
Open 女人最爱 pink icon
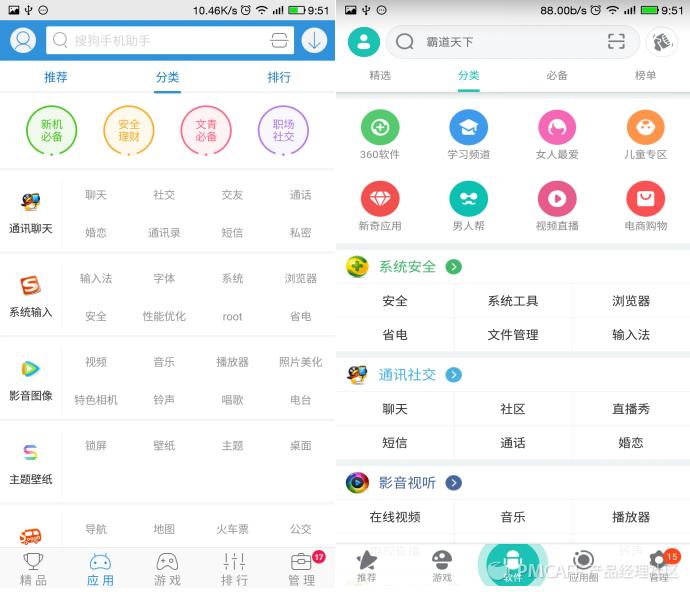pyautogui.click(x=557, y=128)
